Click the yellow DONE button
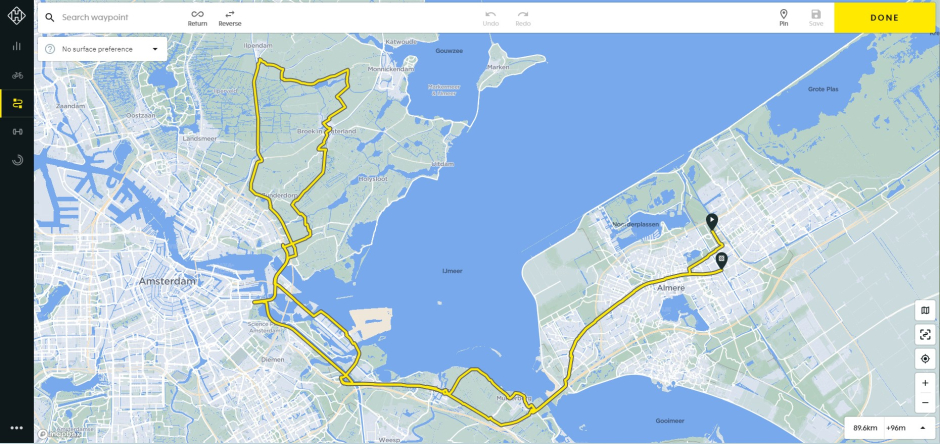Screen dimensions: 940x444 (x=885, y=18)
